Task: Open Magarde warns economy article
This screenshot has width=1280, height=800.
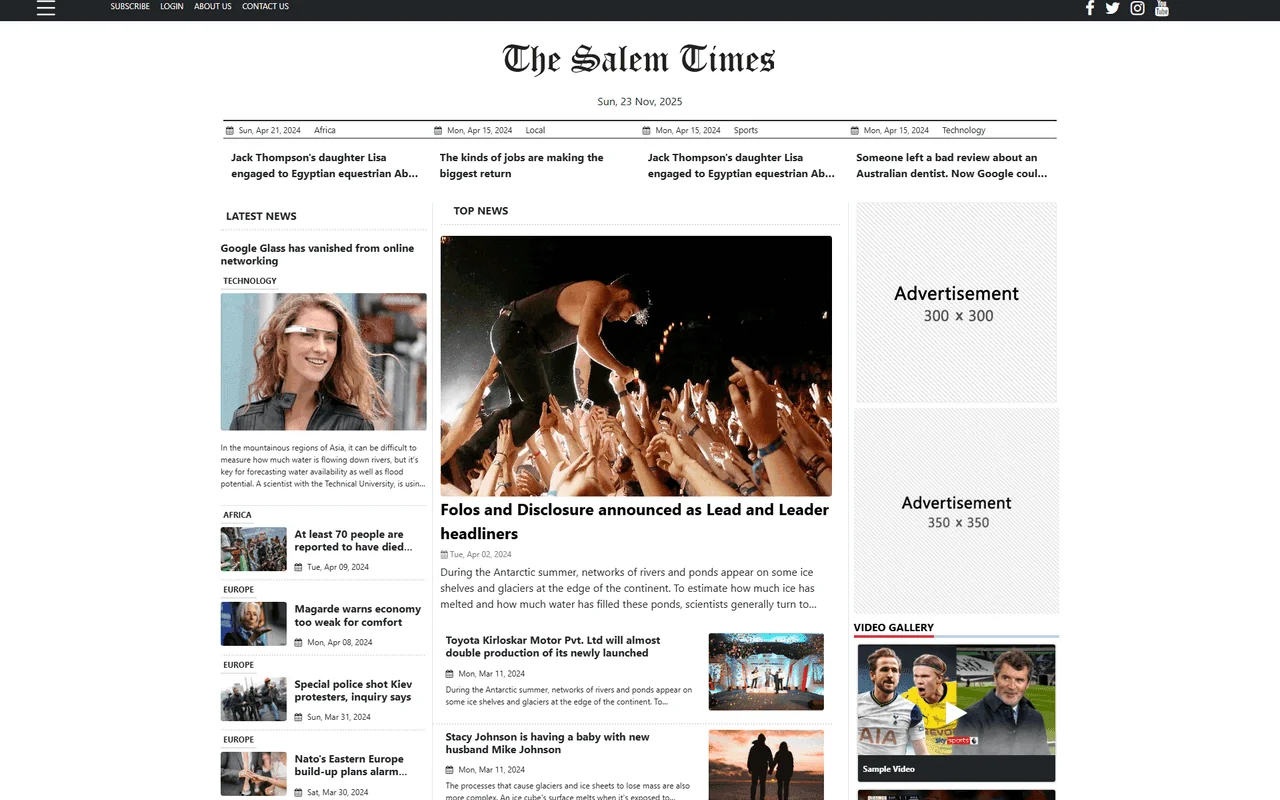Action: tap(357, 615)
